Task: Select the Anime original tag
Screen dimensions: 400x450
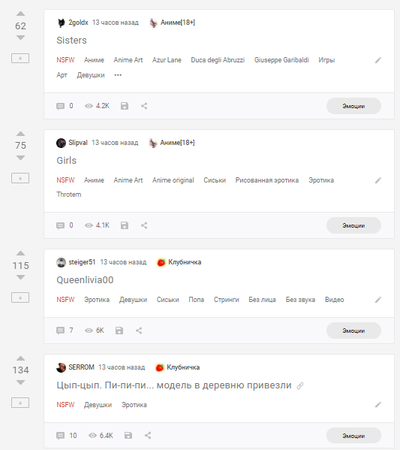Action: click(x=173, y=180)
